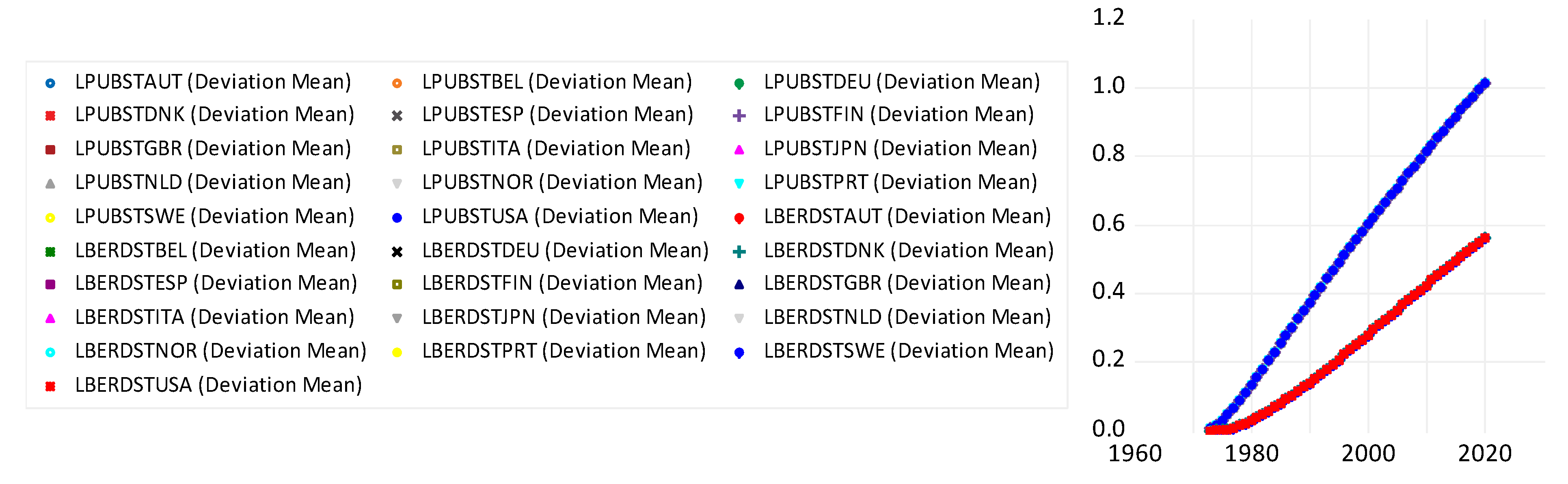Toggle LBERDSTAUT (Deviation Mean) legend entry
The width and height of the screenshot is (1568, 484).
tap(907, 216)
